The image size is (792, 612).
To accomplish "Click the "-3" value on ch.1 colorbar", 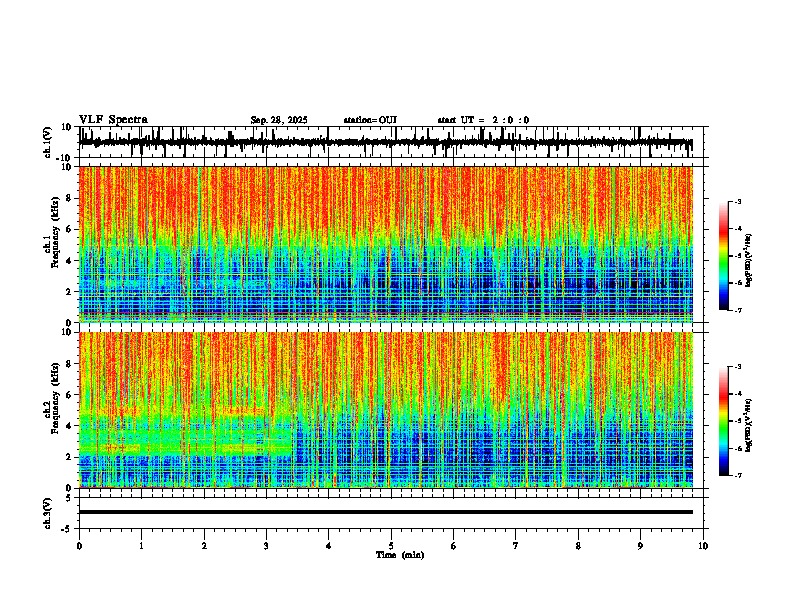I will click(x=737, y=201).
